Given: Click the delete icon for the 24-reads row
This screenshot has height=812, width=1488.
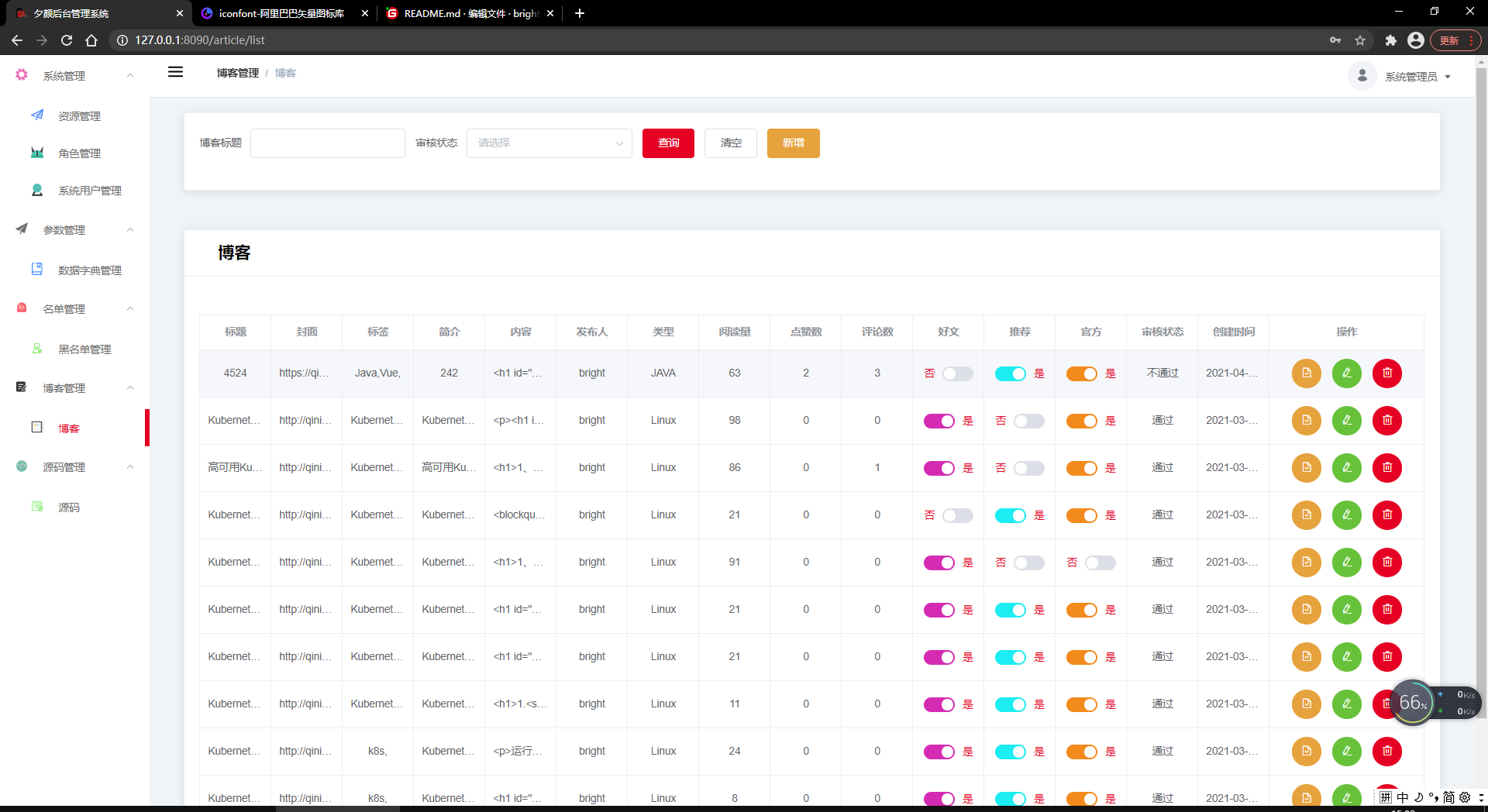Looking at the screenshot, I should pyautogui.click(x=1387, y=752).
